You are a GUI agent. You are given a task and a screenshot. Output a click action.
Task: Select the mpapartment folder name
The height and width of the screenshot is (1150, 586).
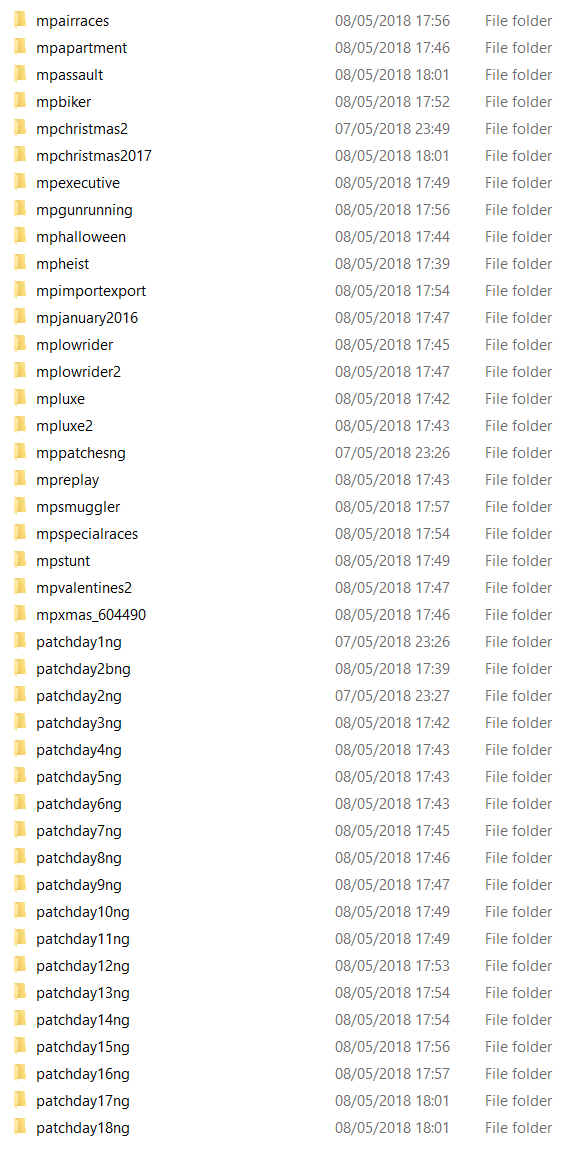click(x=81, y=48)
